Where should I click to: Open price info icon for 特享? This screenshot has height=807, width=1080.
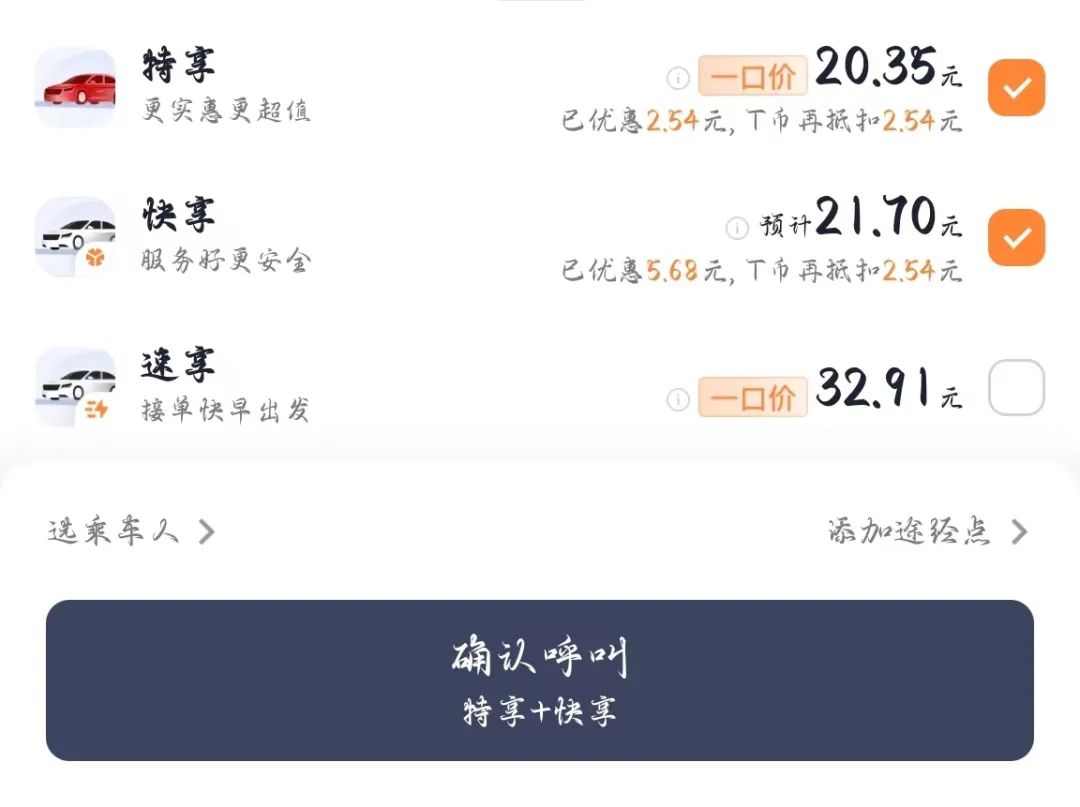pyautogui.click(x=678, y=77)
